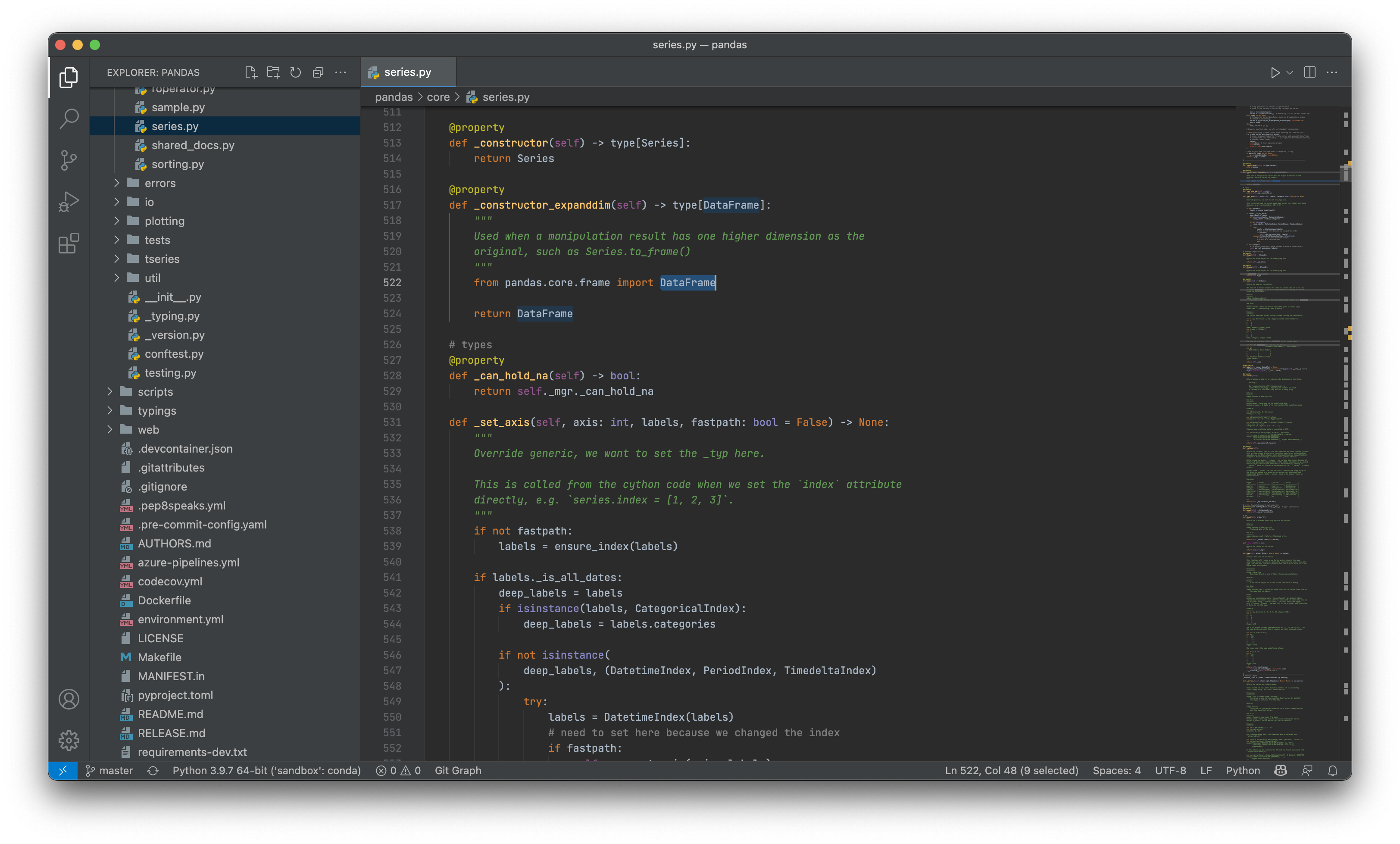Collapse all folders in Explorer
This screenshot has width=1400, height=844.
pos(318,72)
